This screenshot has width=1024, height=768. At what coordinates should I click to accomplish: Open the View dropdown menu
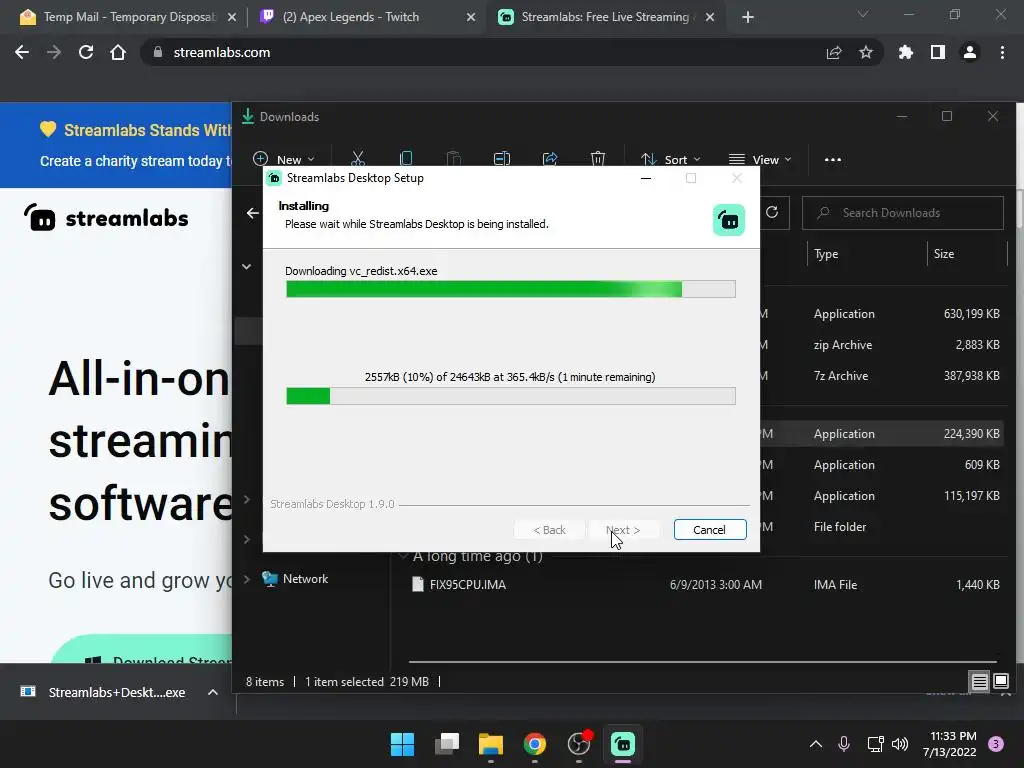point(760,159)
